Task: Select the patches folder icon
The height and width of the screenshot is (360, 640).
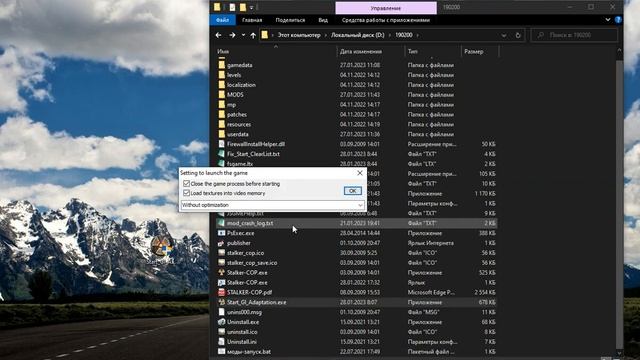Action: coord(221,114)
